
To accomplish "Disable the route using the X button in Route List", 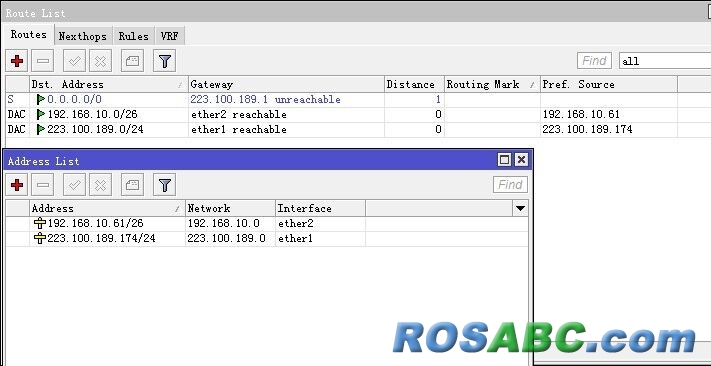I will click(x=101, y=61).
